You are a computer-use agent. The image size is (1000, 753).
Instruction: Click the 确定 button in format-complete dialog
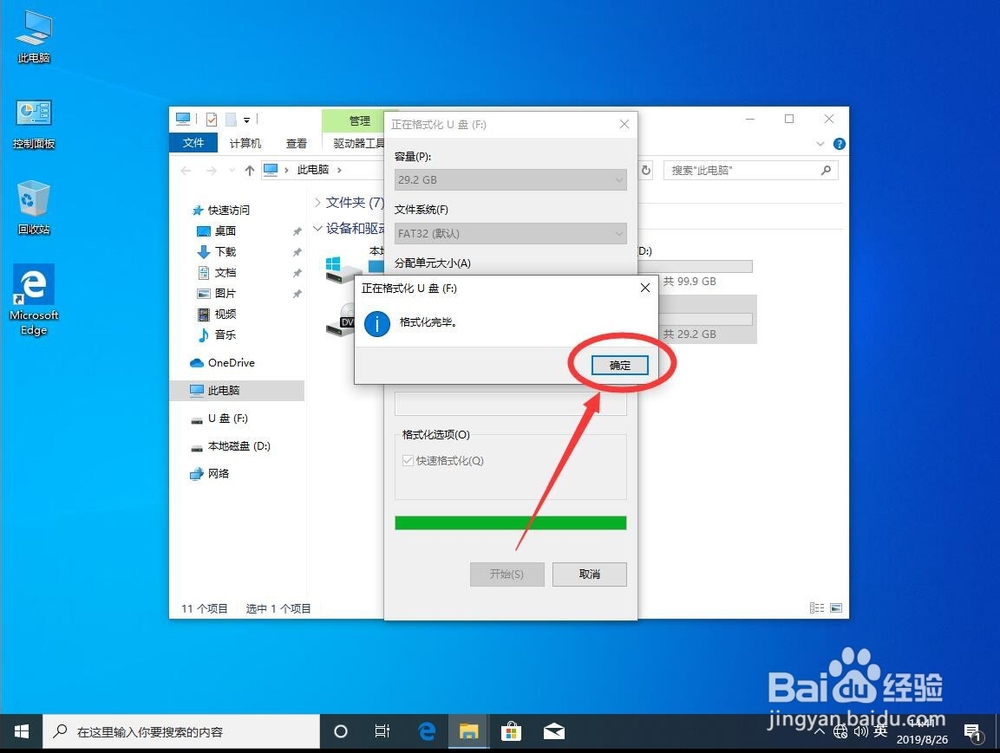619,365
